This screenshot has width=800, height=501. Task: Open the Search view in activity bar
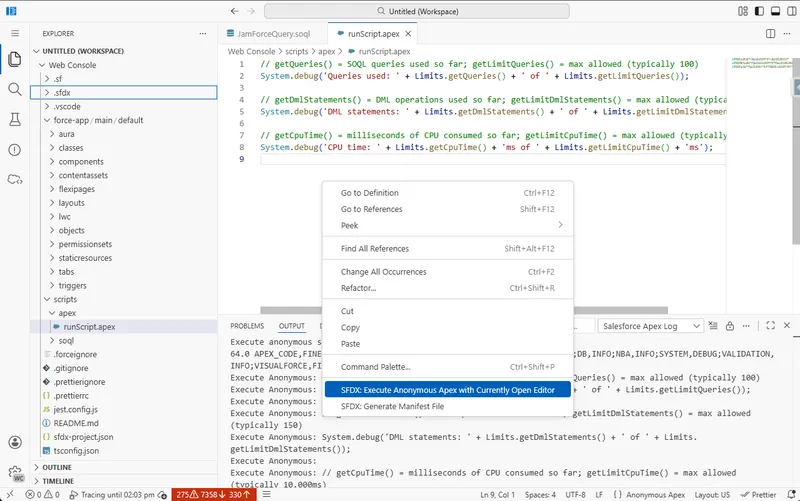pos(15,89)
